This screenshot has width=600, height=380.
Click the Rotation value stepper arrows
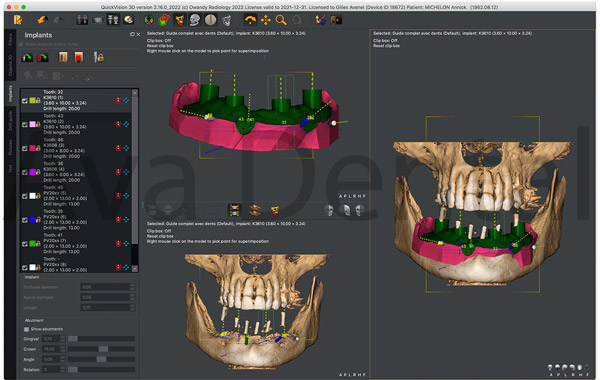[62, 369]
